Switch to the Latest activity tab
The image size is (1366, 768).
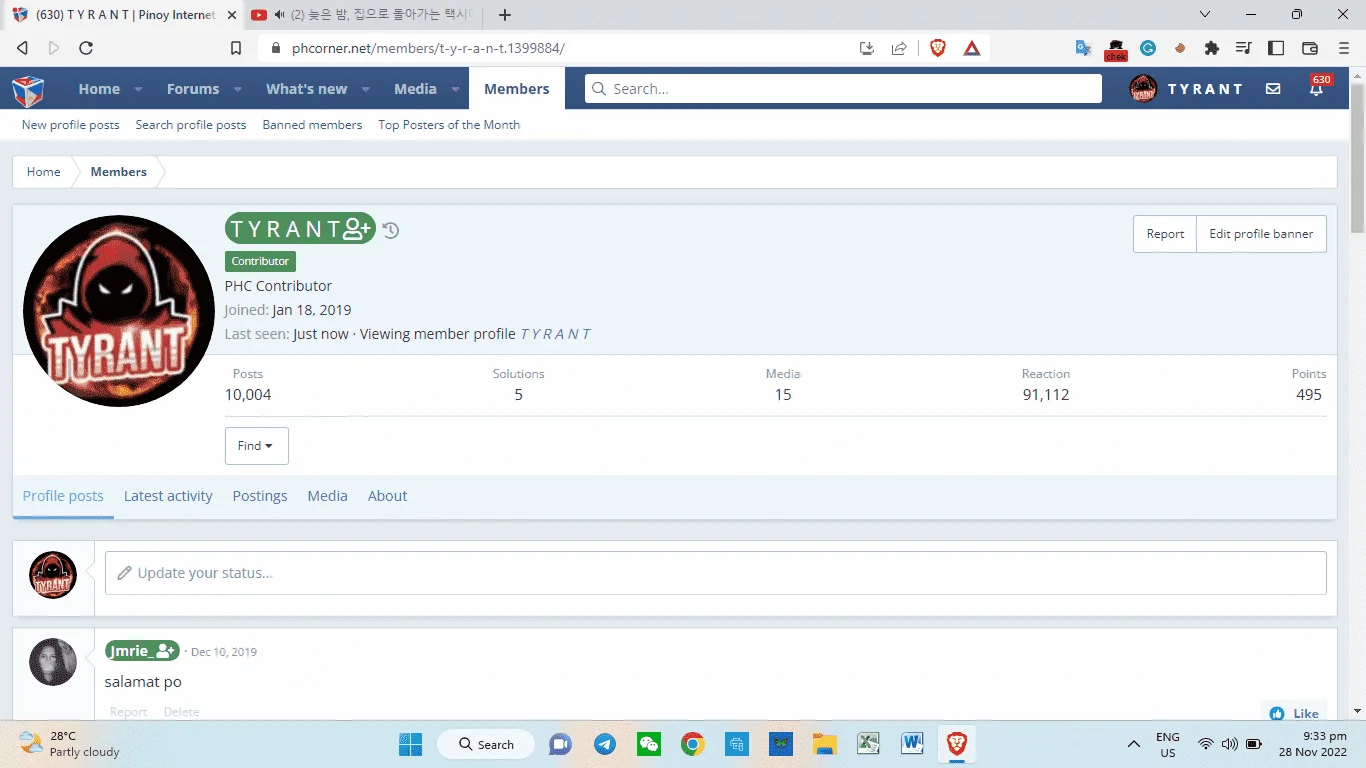[x=168, y=496]
